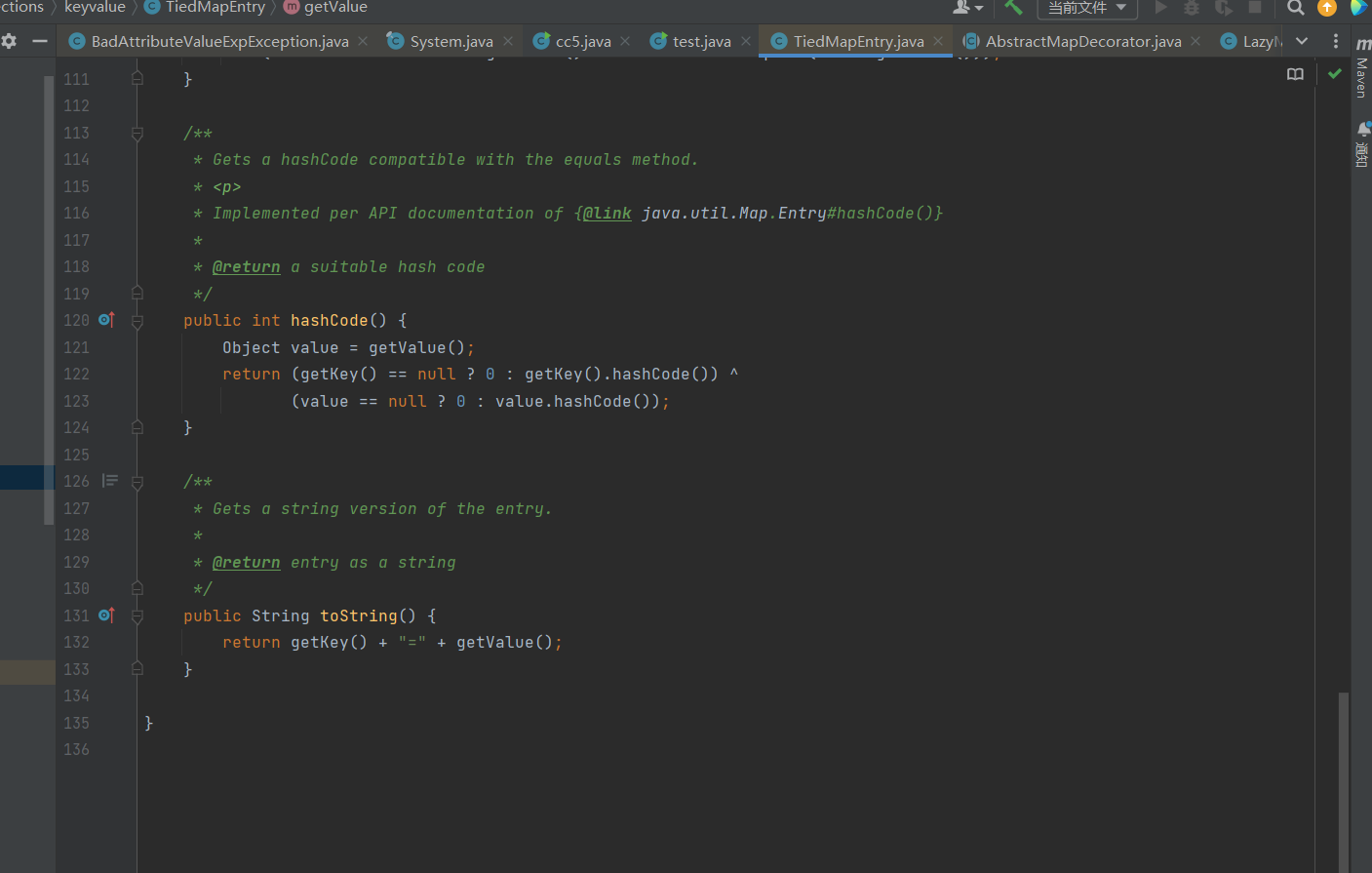
Task: Click hashCode method name on line 120
Action: point(330,320)
